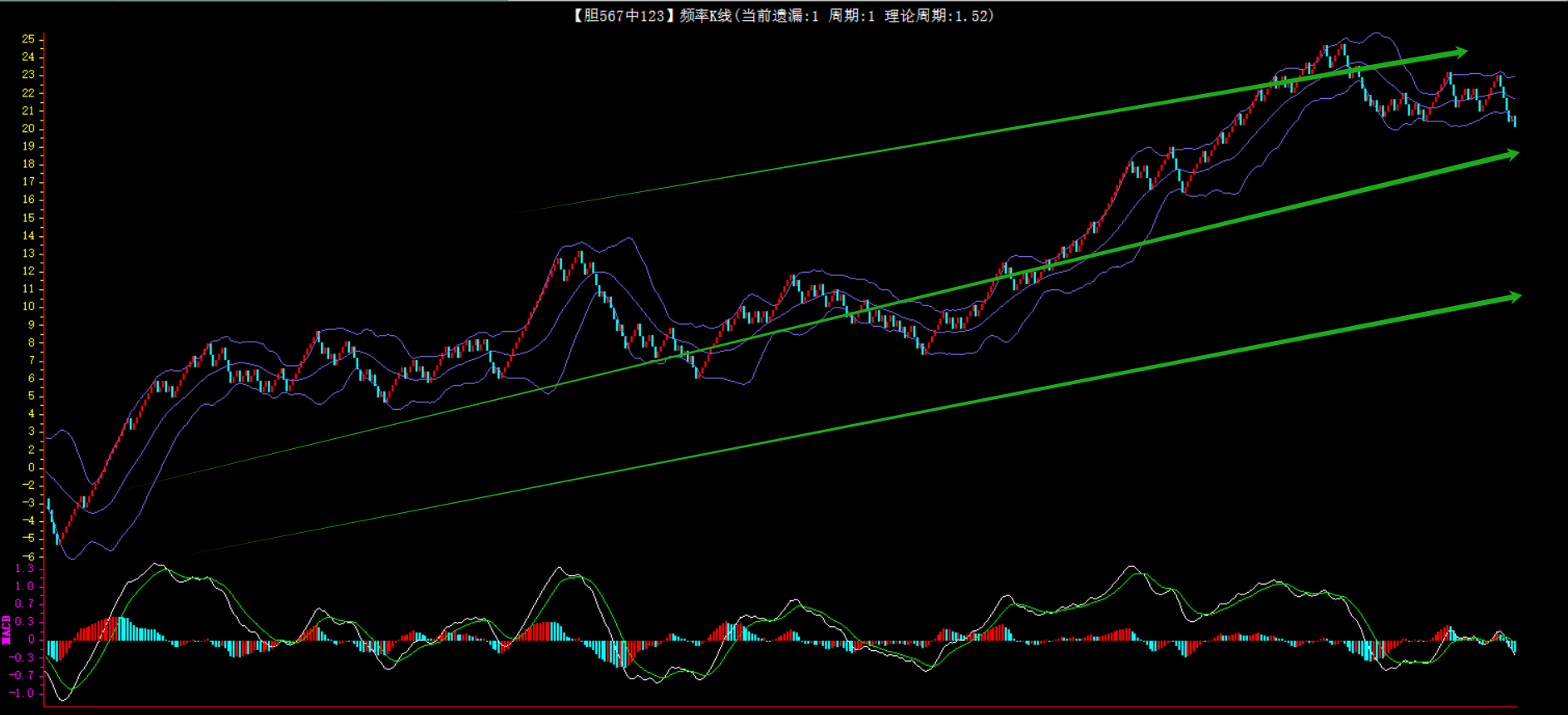Viewport: 1568px width, 715px height.
Task: Click the arrowhead of the top green trendline
Action: pyautogui.click(x=1459, y=52)
